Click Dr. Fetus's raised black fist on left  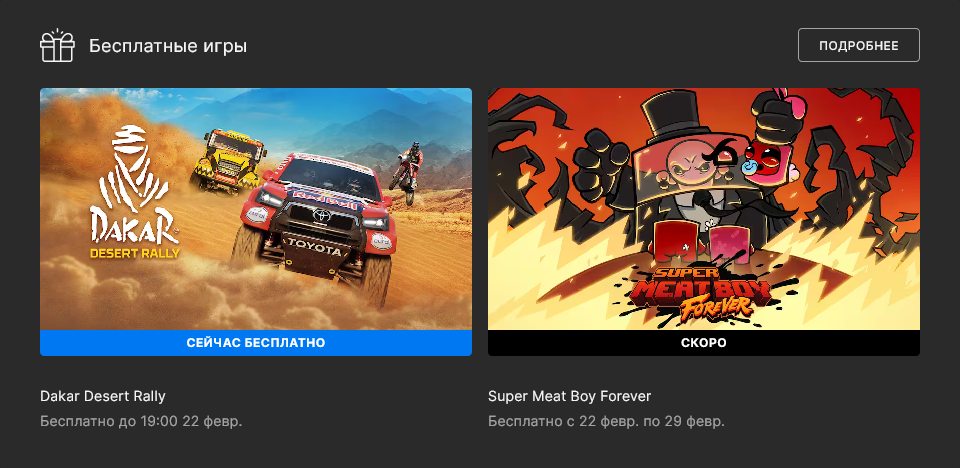(601, 162)
